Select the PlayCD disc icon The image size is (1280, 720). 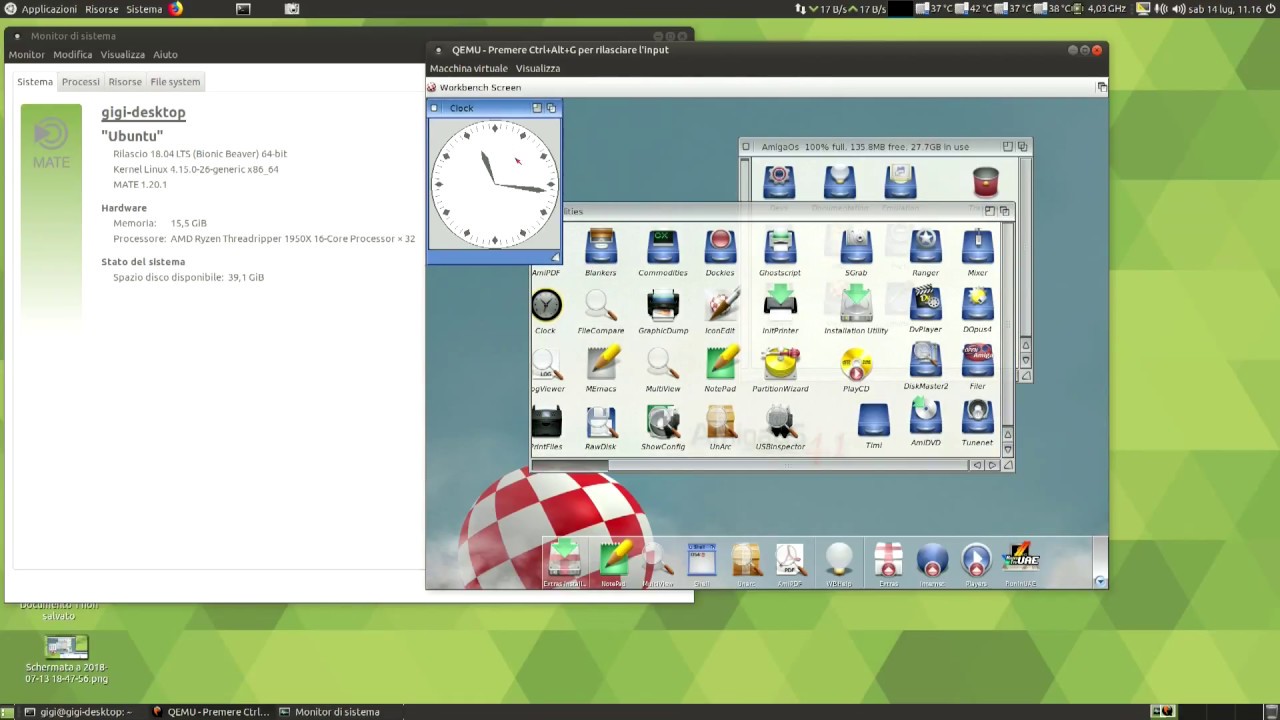[x=856, y=365]
